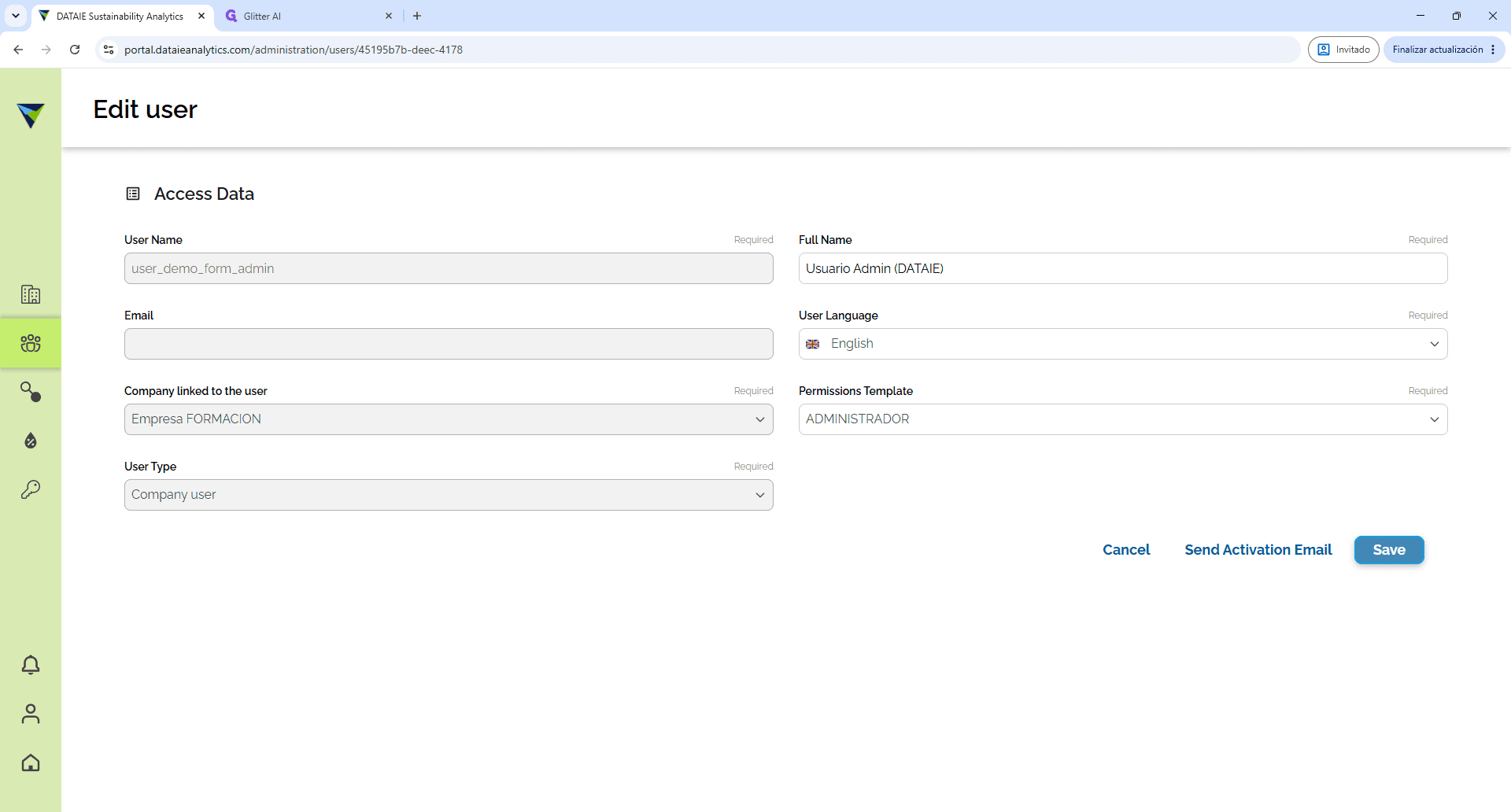
Task: Click the "Access Data" section title
Action: [x=204, y=194]
